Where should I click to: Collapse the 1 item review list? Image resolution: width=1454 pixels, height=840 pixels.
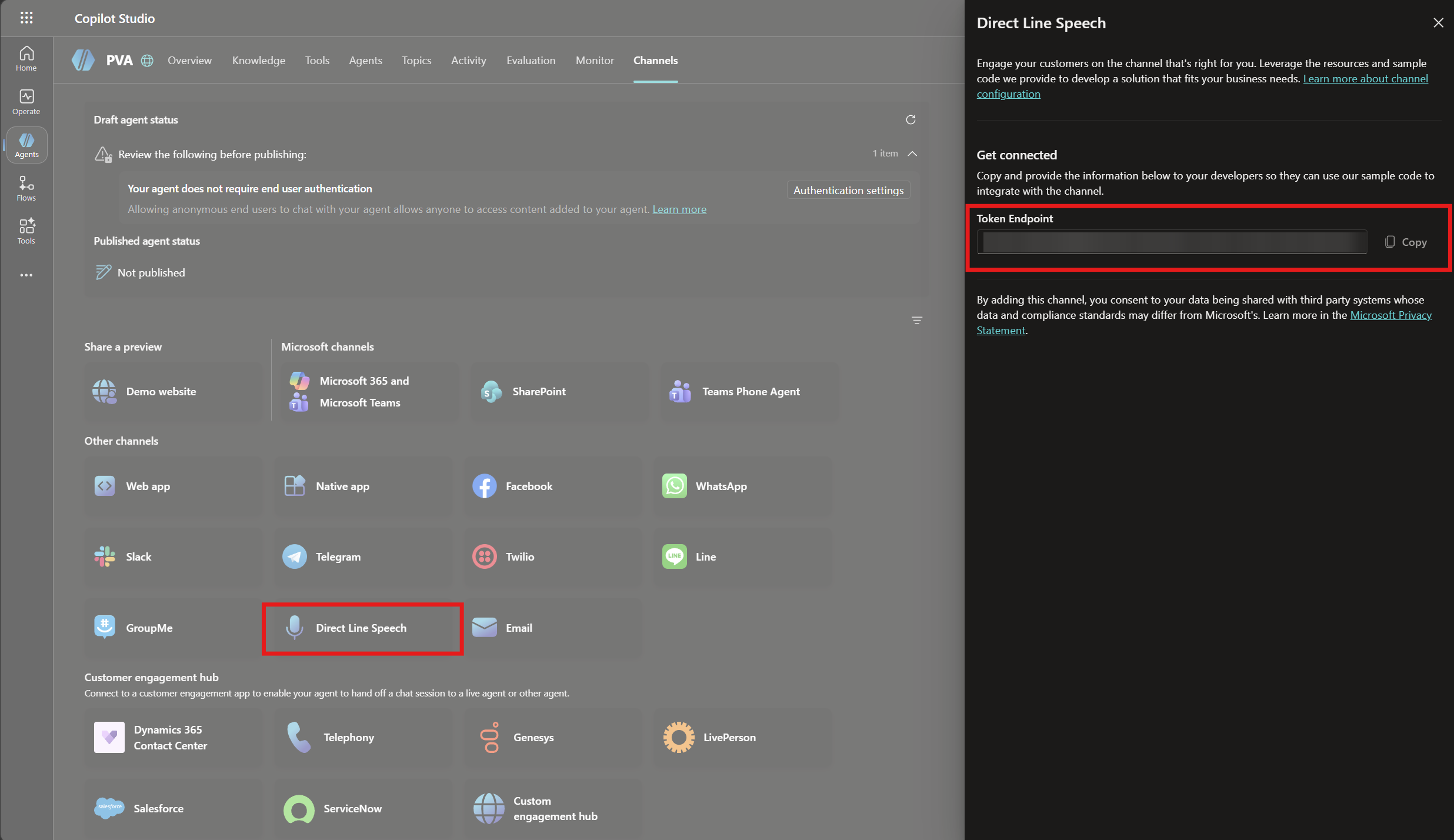(912, 154)
